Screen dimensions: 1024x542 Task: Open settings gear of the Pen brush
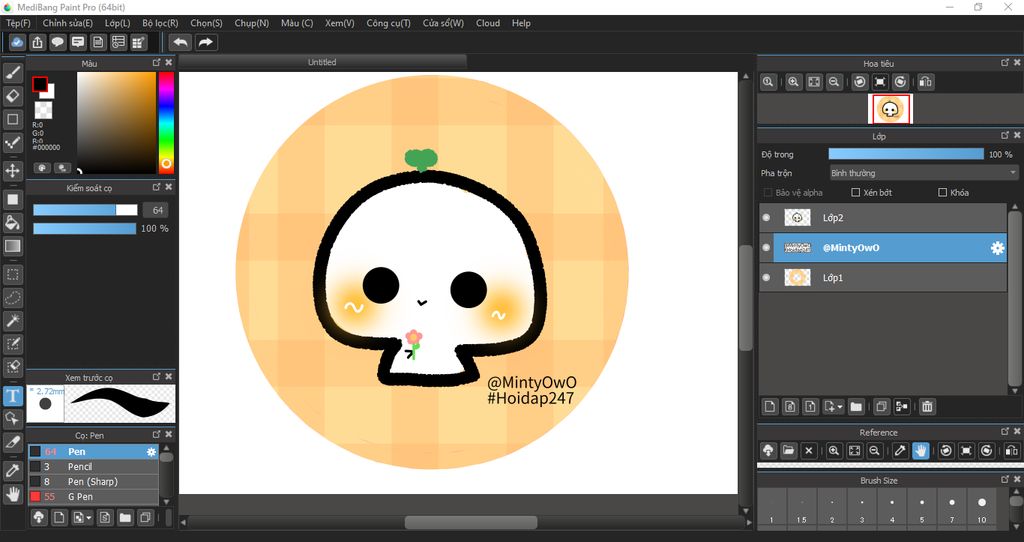point(152,452)
